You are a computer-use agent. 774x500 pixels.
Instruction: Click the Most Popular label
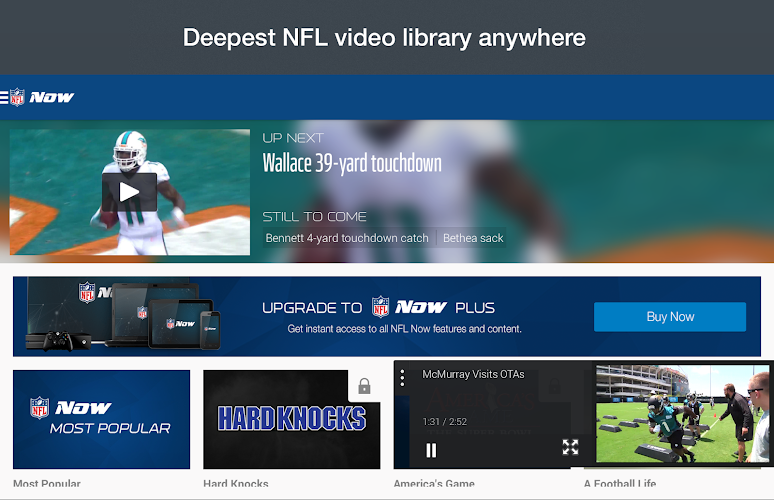point(47,484)
